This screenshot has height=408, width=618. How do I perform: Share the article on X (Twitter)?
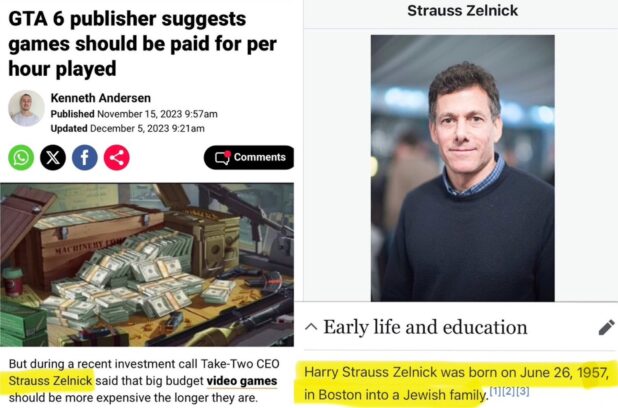click(53, 157)
